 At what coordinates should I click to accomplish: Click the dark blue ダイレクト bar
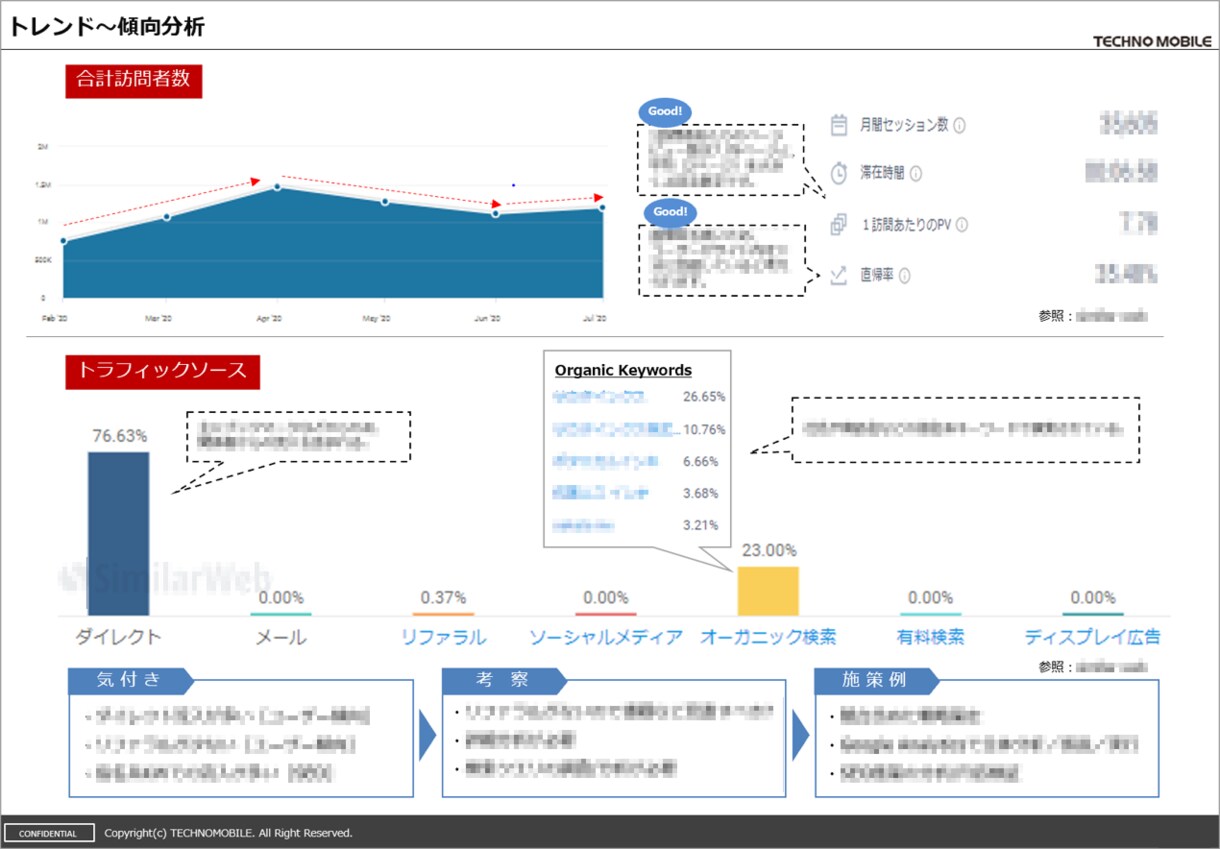coord(118,534)
